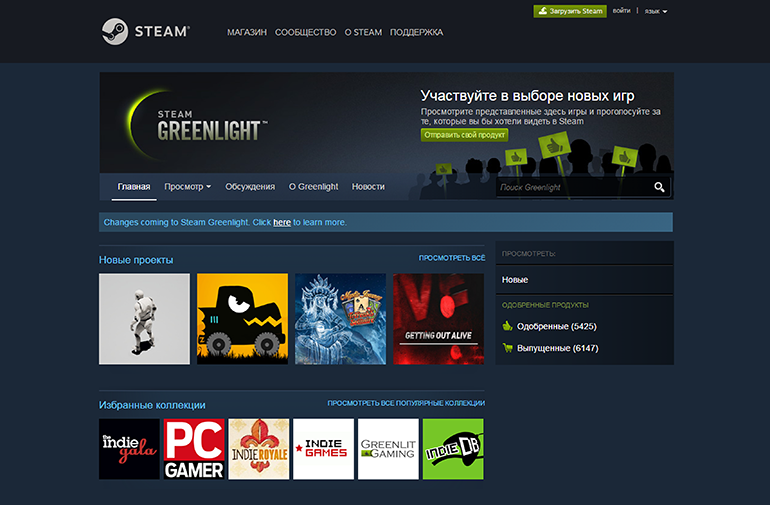Open the white robot figure project
Viewport: 770px width, 505px height.
click(144, 319)
